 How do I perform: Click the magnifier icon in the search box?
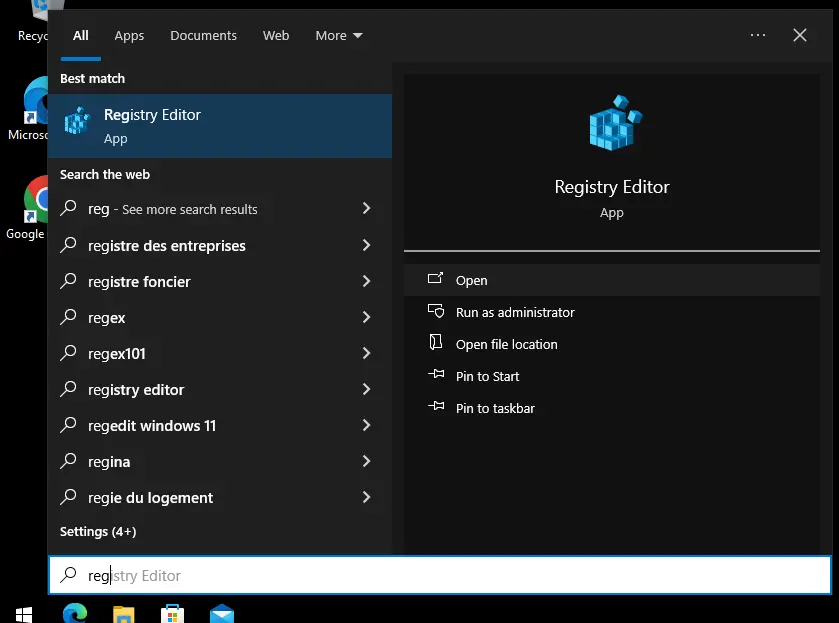click(x=68, y=575)
